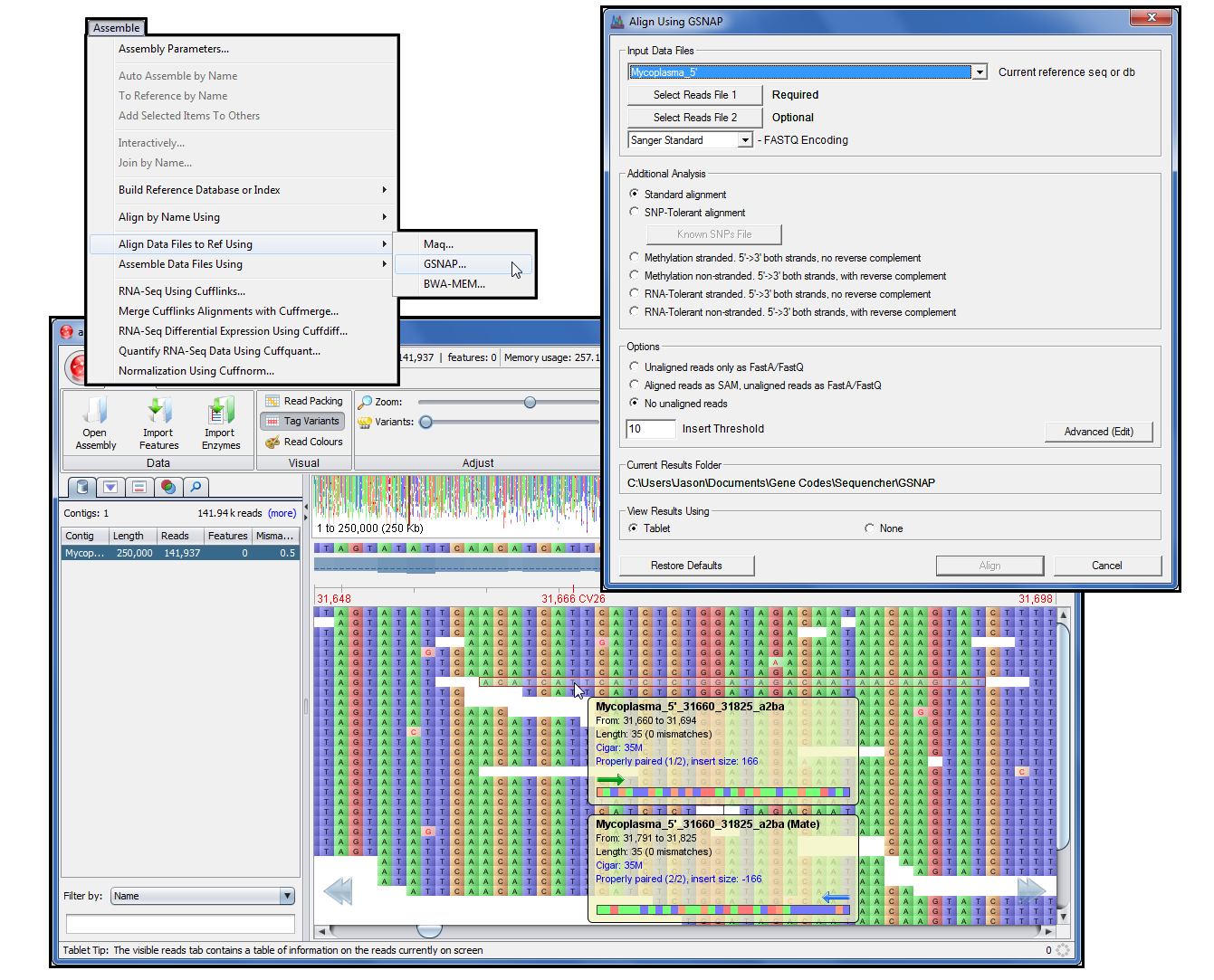Click the Restore Defaults button

tap(685, 565)
